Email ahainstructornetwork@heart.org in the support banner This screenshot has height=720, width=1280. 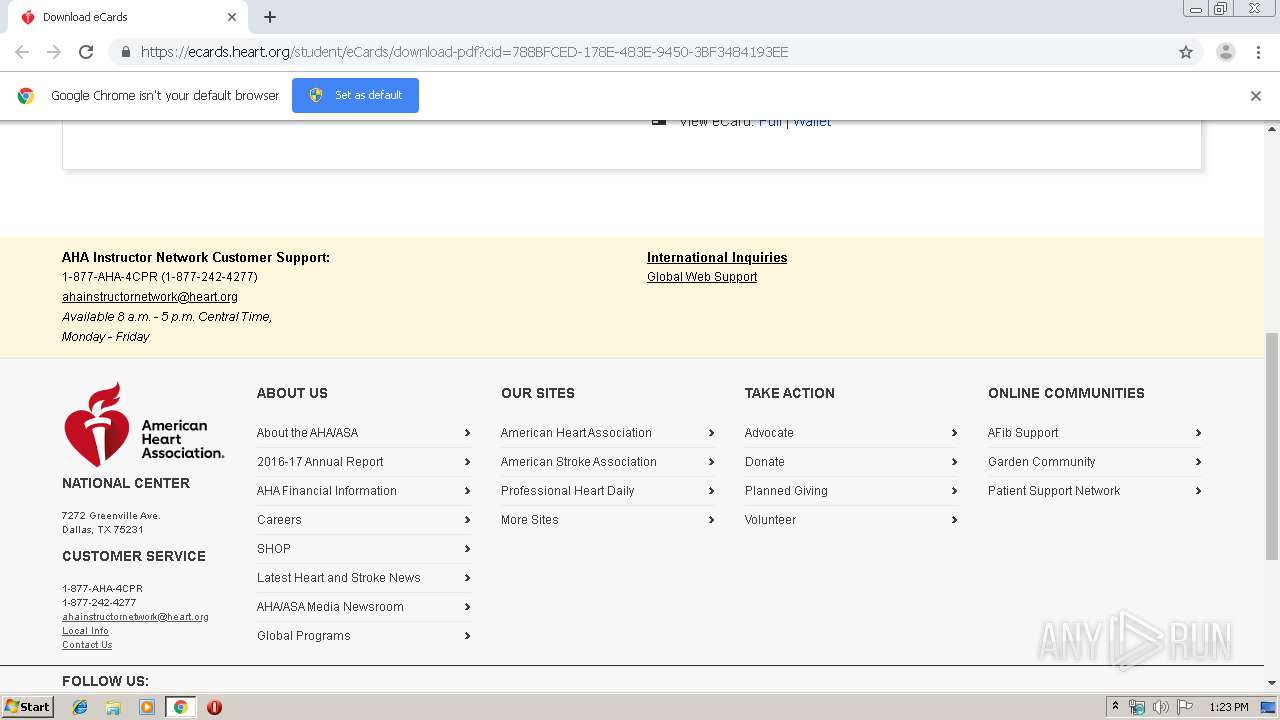(150, 297)
